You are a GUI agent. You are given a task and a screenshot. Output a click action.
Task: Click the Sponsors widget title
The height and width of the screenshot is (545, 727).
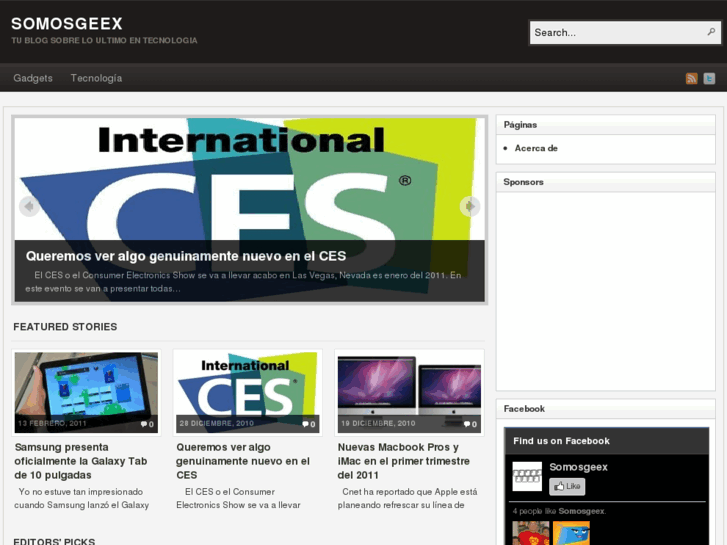[523, 182]
